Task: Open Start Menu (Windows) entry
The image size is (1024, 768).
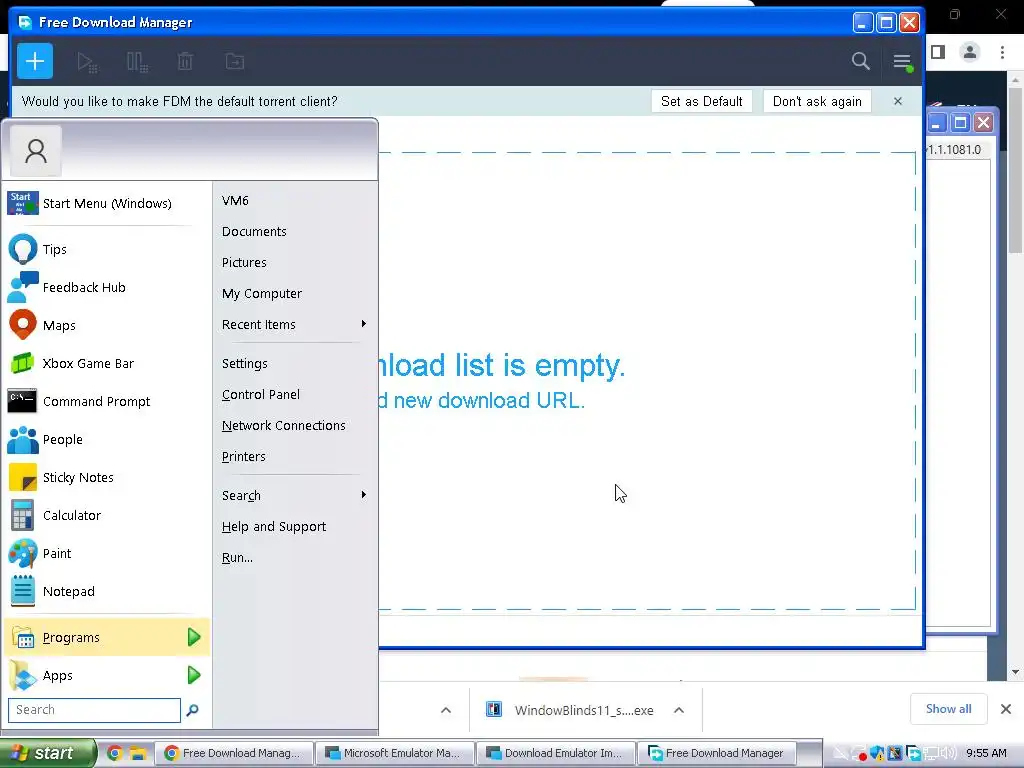Action: pos(107,203)
